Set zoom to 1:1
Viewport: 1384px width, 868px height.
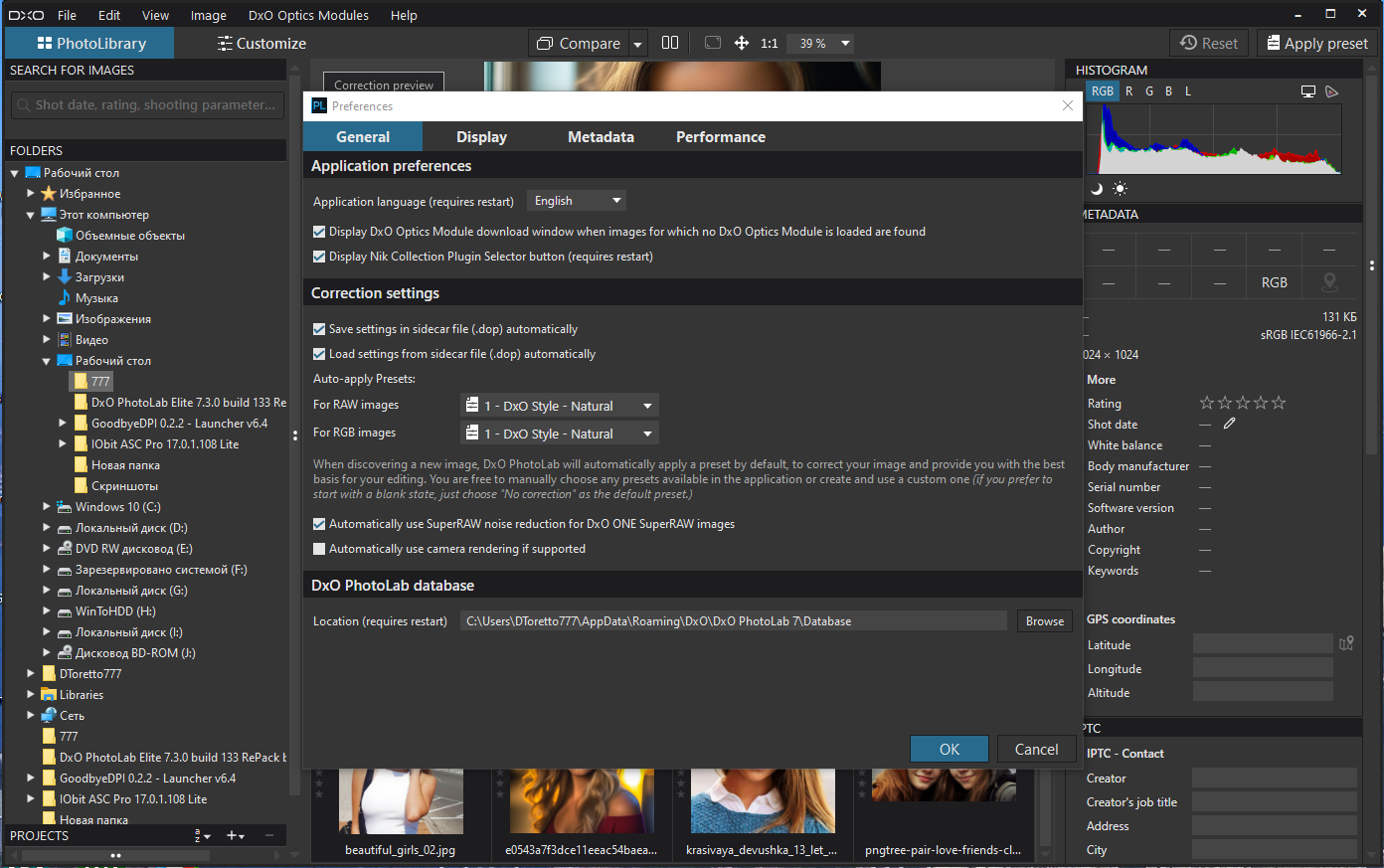tap(770, 43)
